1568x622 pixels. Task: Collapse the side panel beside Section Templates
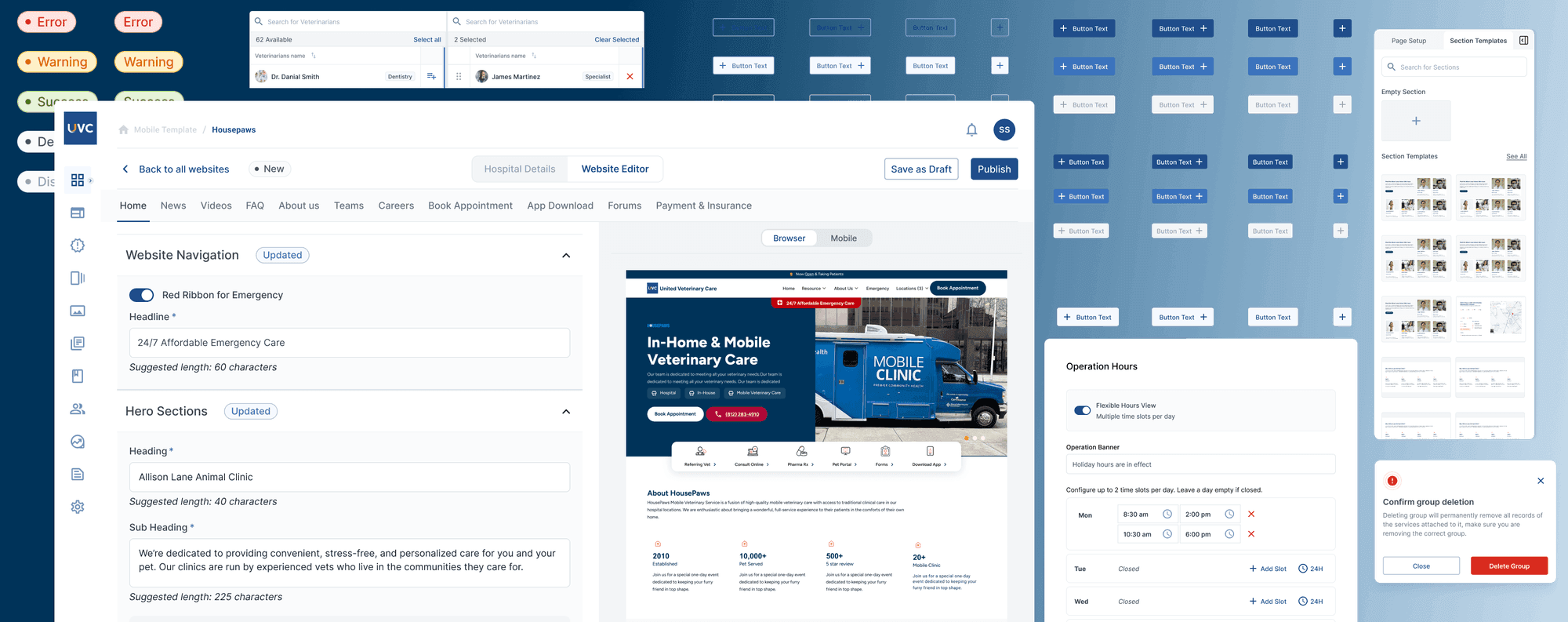tap(1523, 40)
